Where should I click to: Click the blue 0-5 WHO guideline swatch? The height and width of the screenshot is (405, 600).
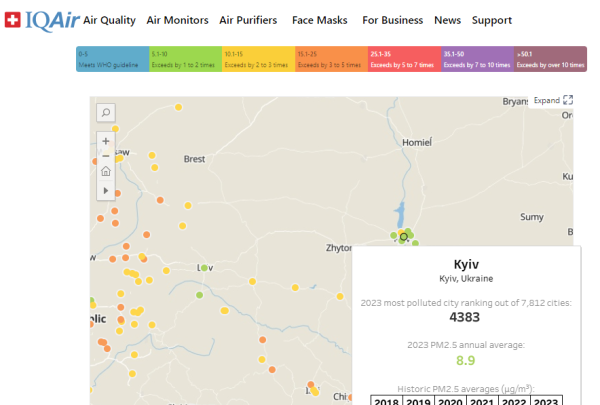(x=112, y=60)
